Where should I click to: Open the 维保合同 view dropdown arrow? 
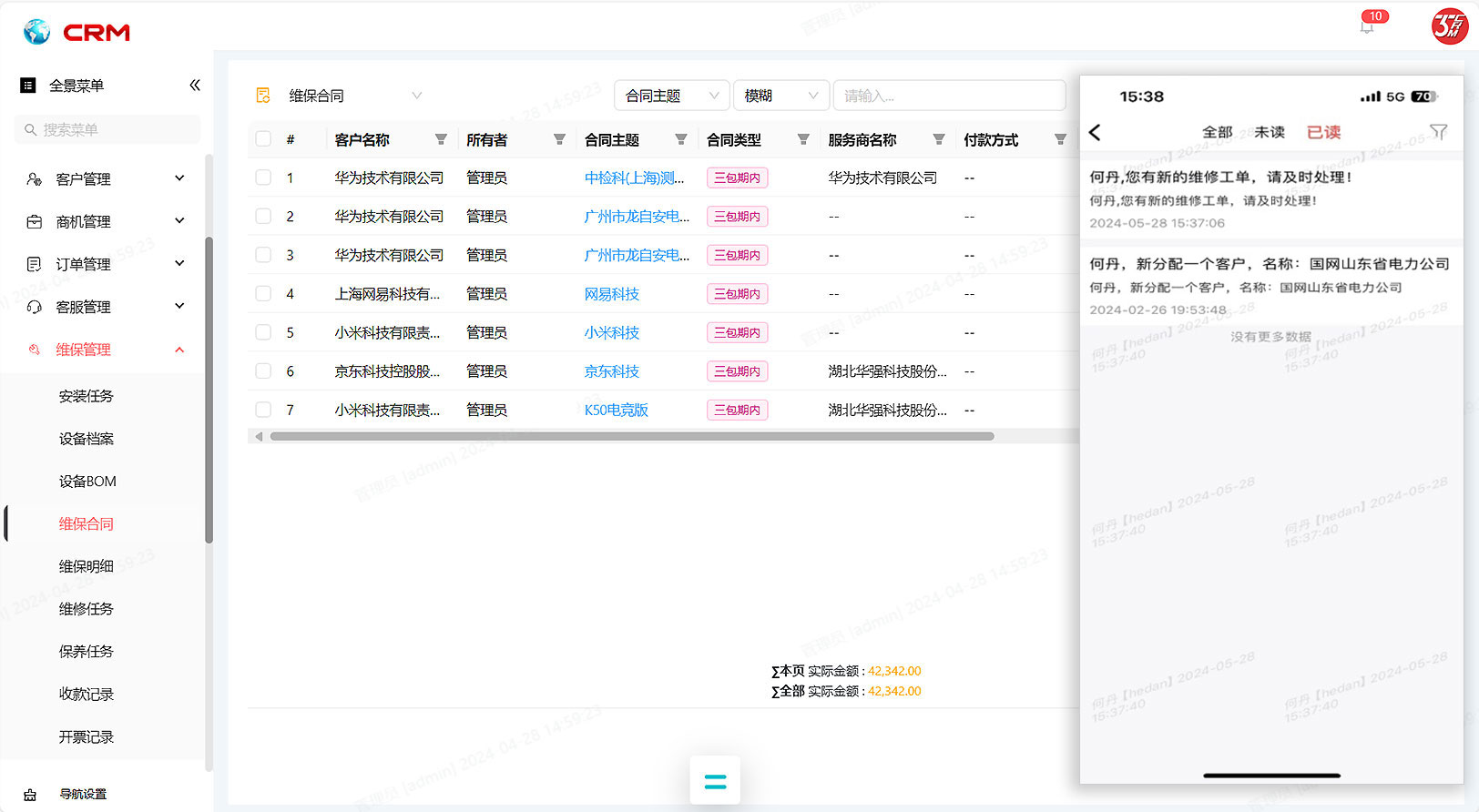[x=416, y=96]
